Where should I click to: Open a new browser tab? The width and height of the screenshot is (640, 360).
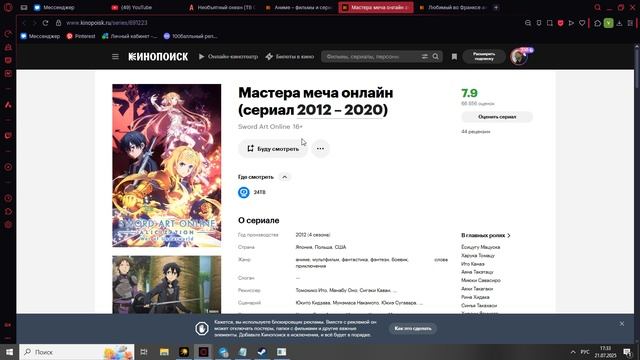point(496,7)
